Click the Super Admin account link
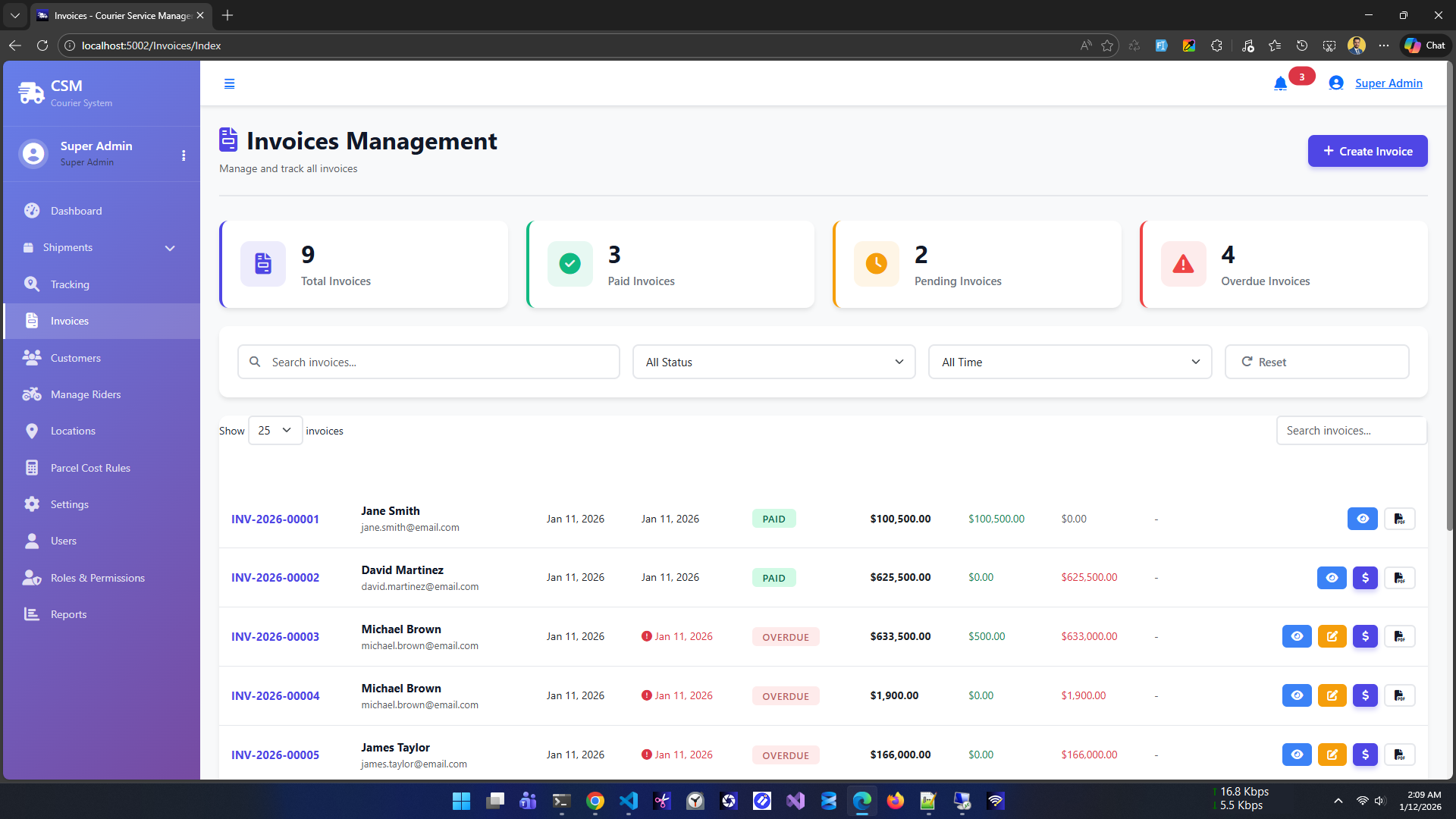The image size is (1456, 819). click(x=1389, y=83)
